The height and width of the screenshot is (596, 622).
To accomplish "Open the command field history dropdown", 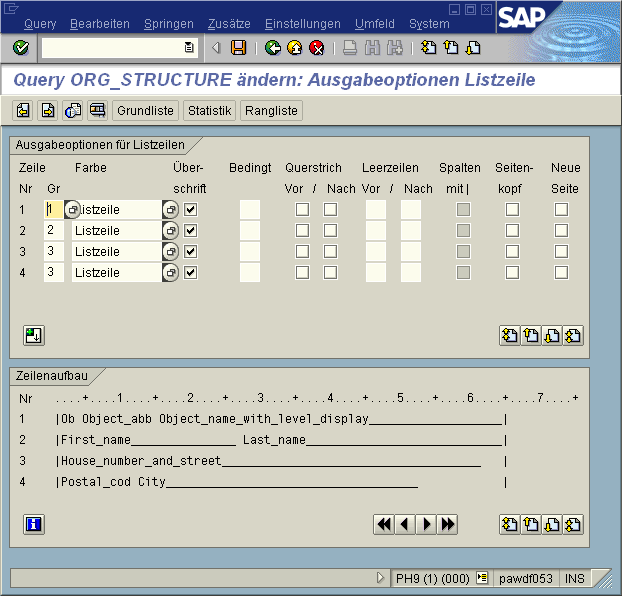I will [x=189, y=48].
